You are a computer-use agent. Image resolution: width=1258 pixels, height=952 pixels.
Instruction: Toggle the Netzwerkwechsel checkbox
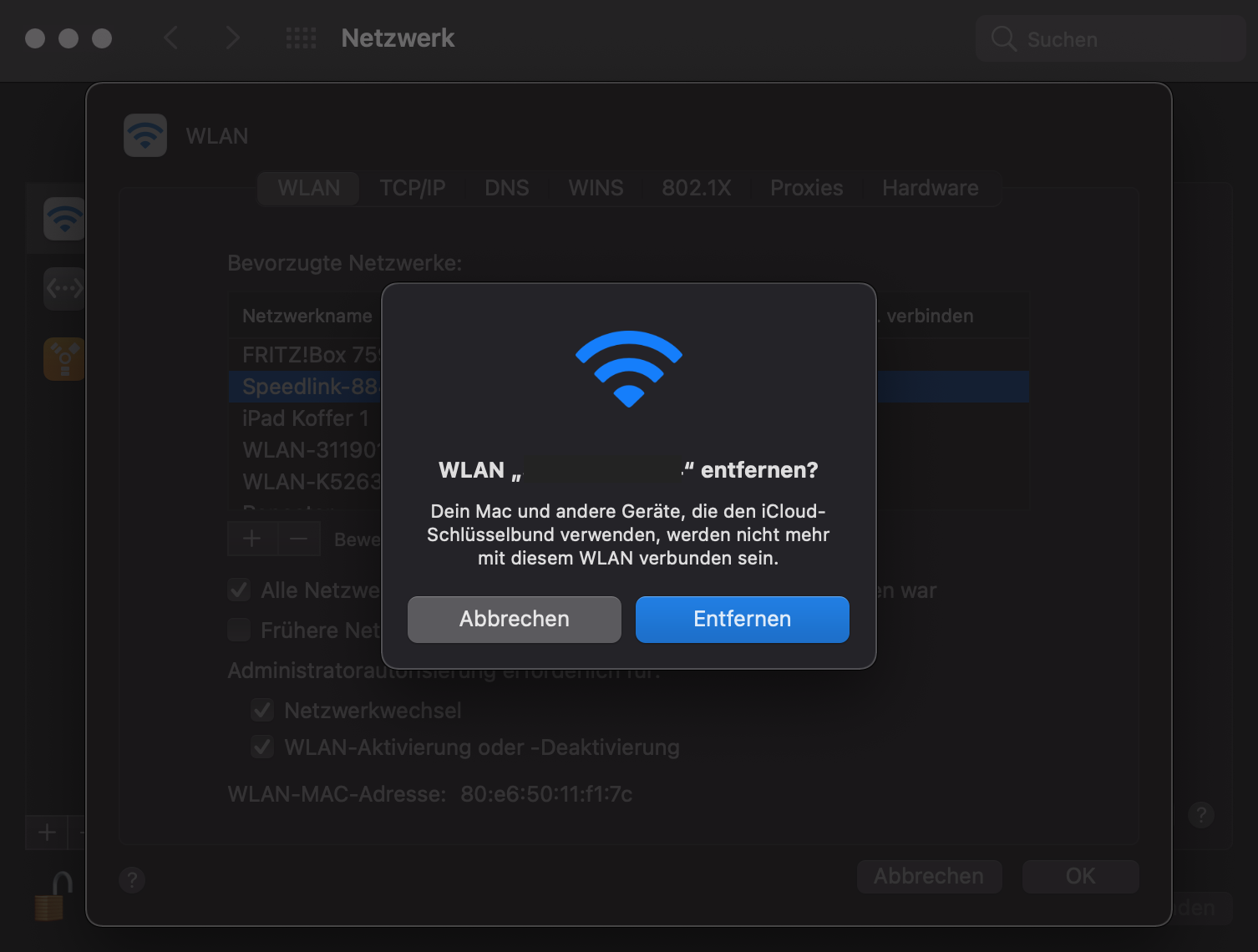(262, 711)
